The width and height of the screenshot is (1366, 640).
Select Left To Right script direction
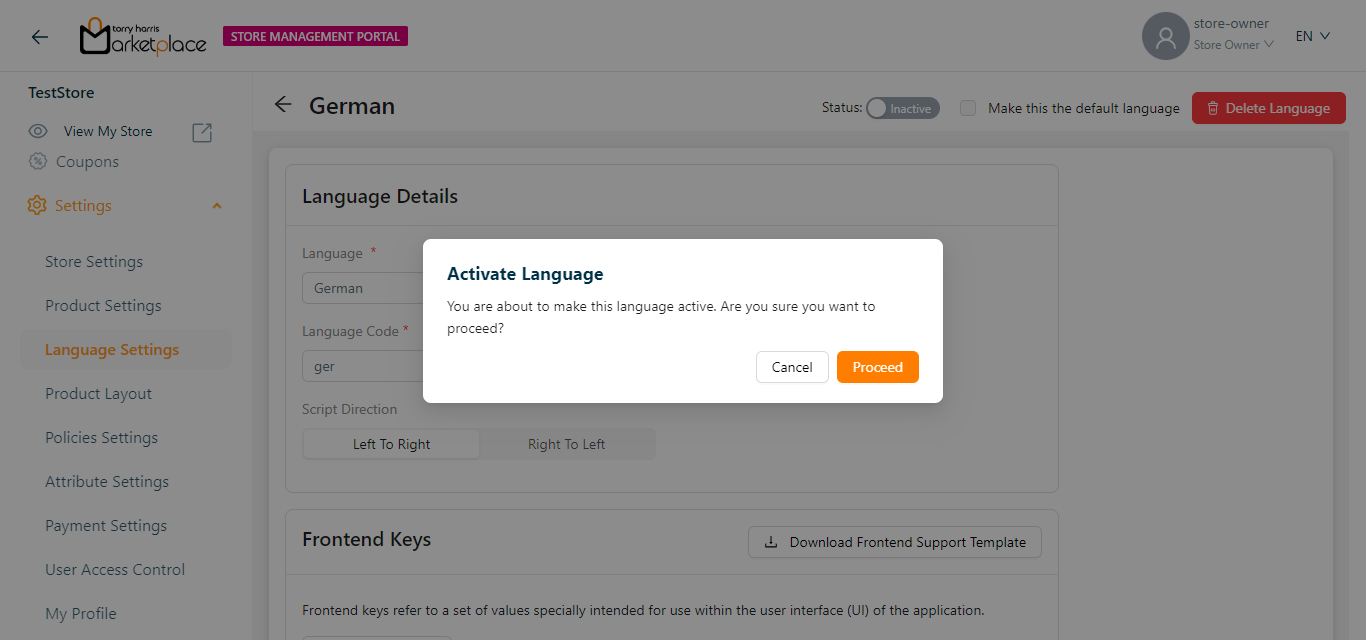click(x=391, y=444)
